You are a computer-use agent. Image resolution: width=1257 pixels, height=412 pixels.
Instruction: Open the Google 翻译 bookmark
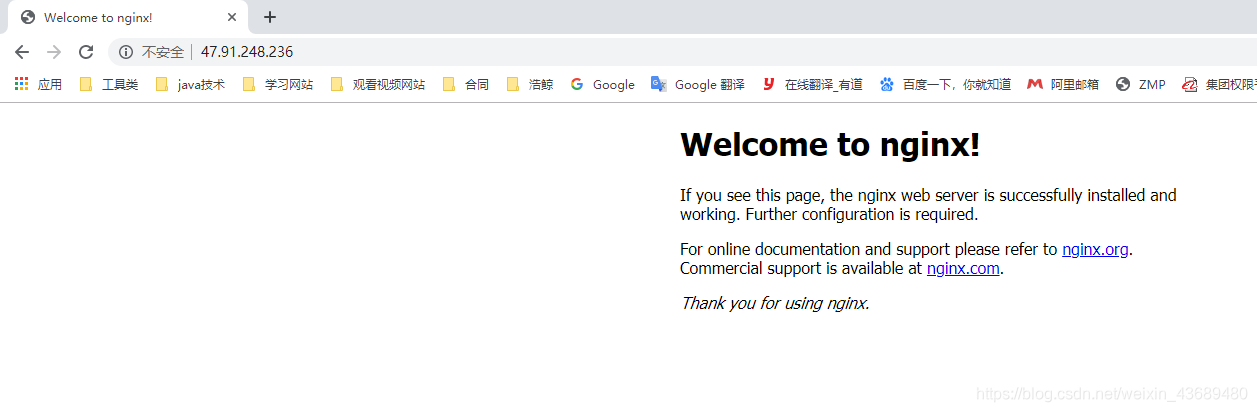coord(697,85)
